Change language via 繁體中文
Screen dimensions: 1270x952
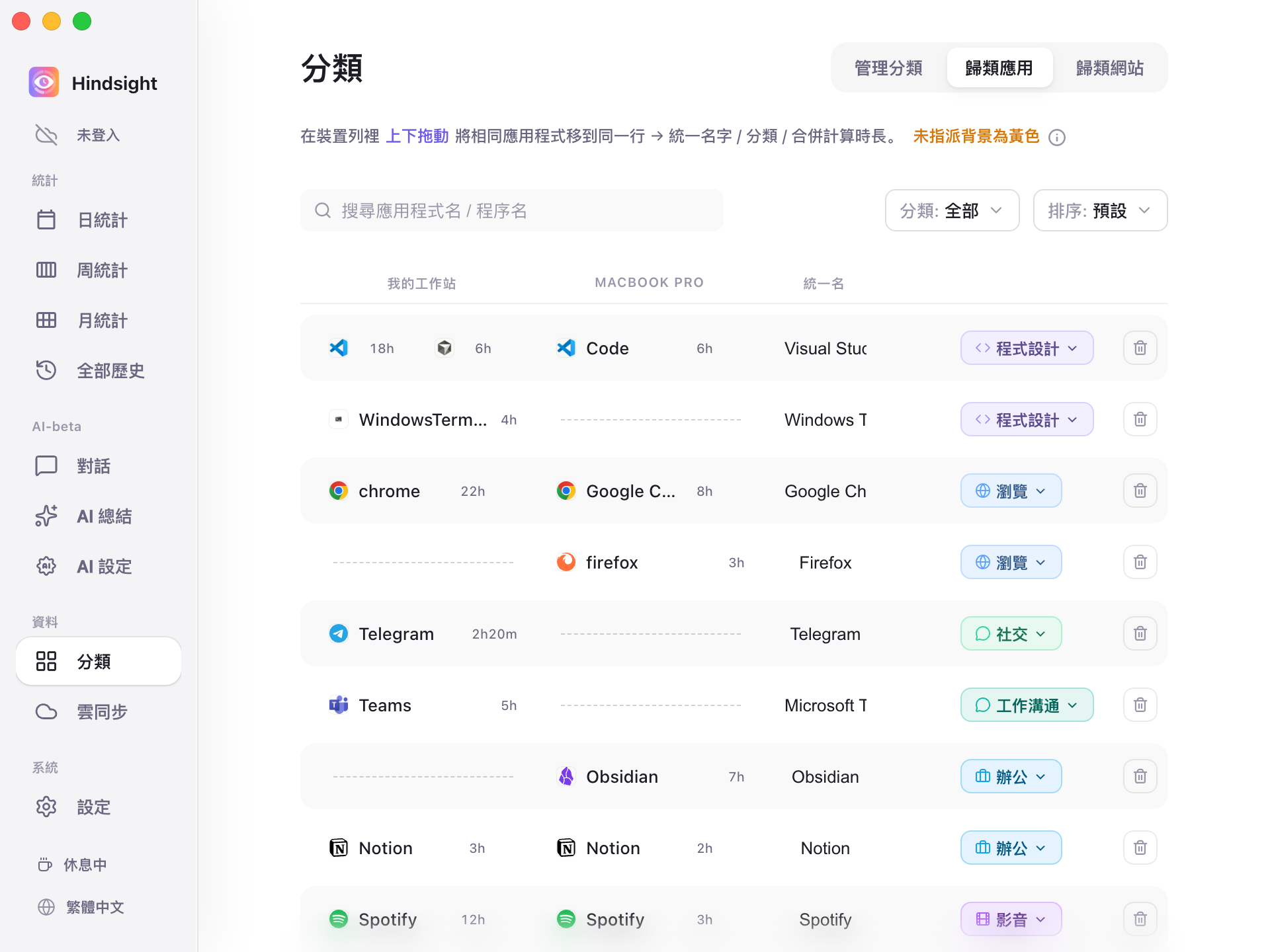(81, 907)
